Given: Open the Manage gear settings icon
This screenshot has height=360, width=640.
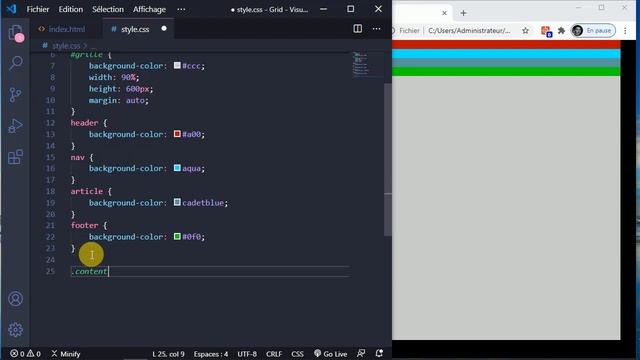Looking at the screenshot, I should (x=16, y=330).
